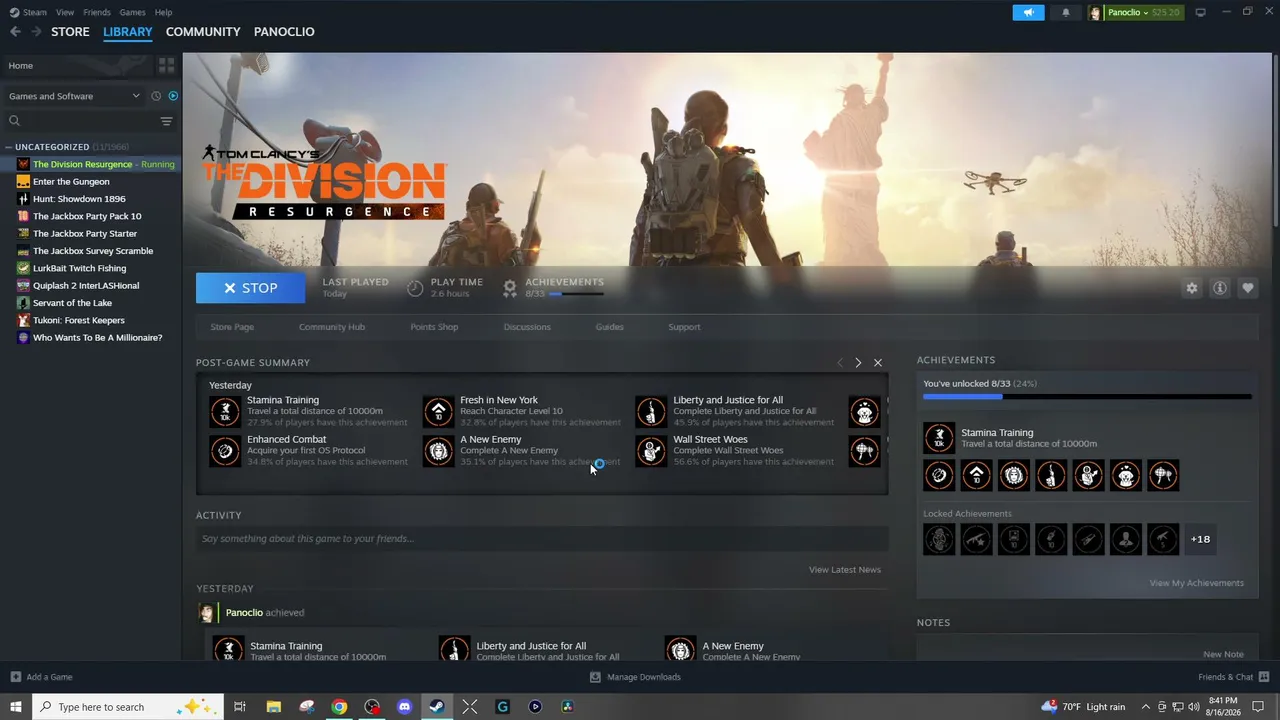Open the Friends menu
Viewport: 1280px width, 720px height.
(x=97, y=12)
